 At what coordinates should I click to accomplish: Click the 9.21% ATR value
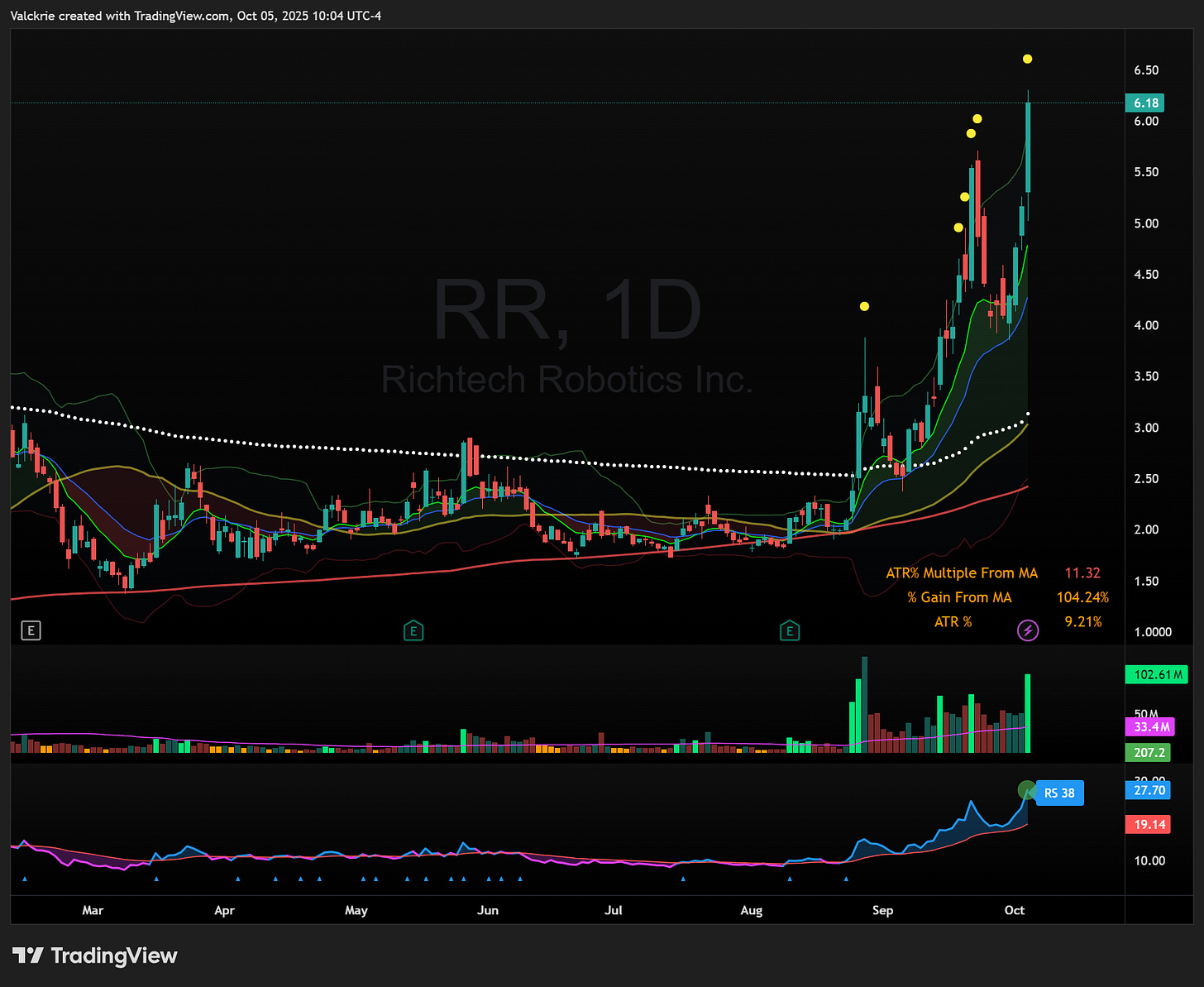1083,621
